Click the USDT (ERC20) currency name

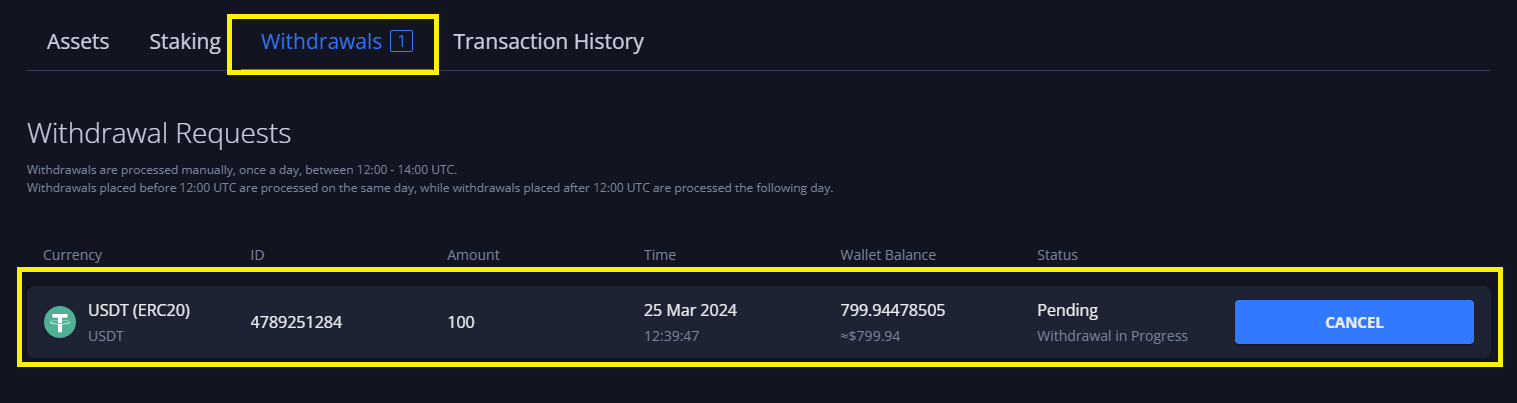point(139,310)
